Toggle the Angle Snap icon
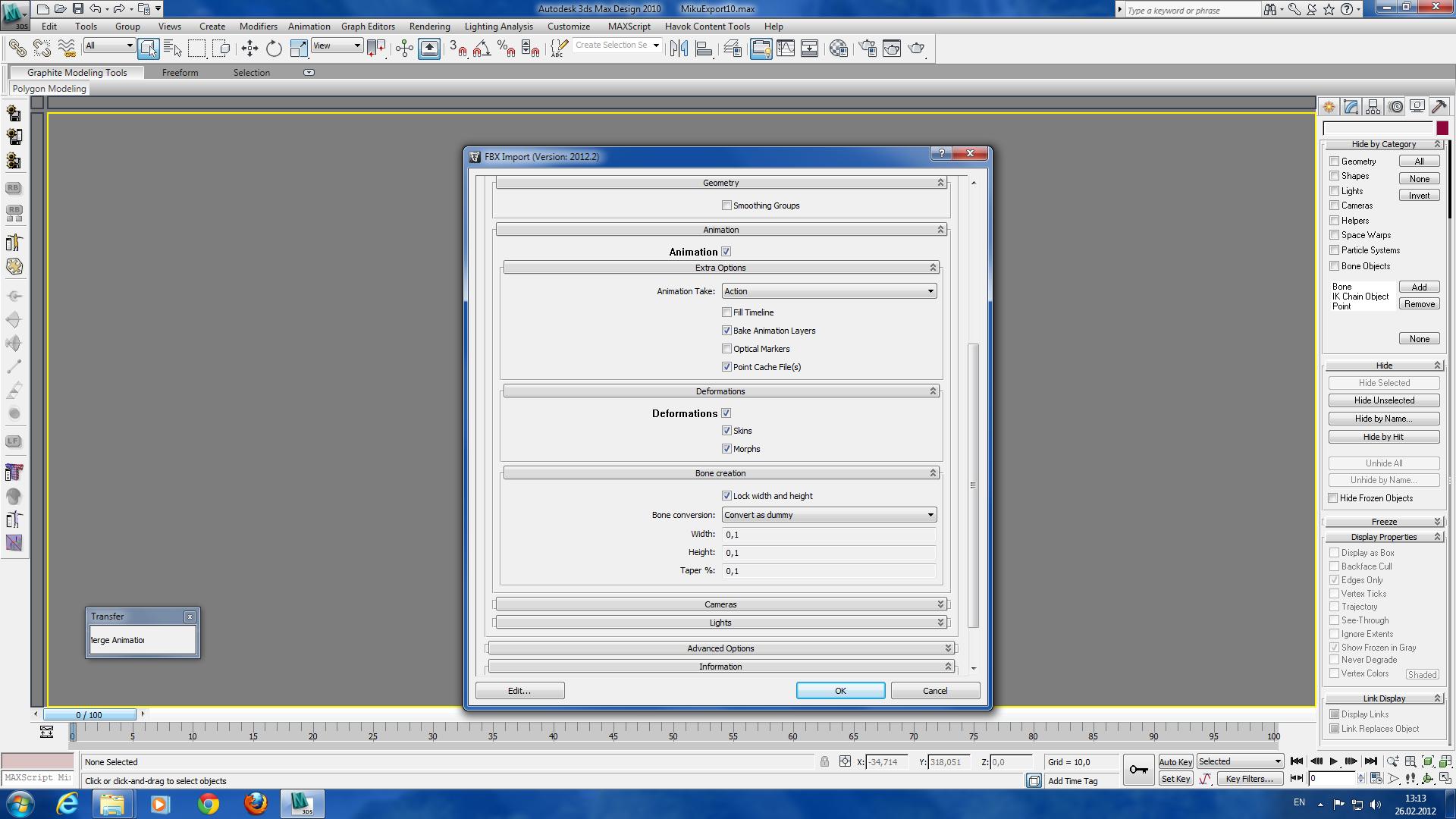The height and width of the screenshot is (819, 1456). point(482,49)
